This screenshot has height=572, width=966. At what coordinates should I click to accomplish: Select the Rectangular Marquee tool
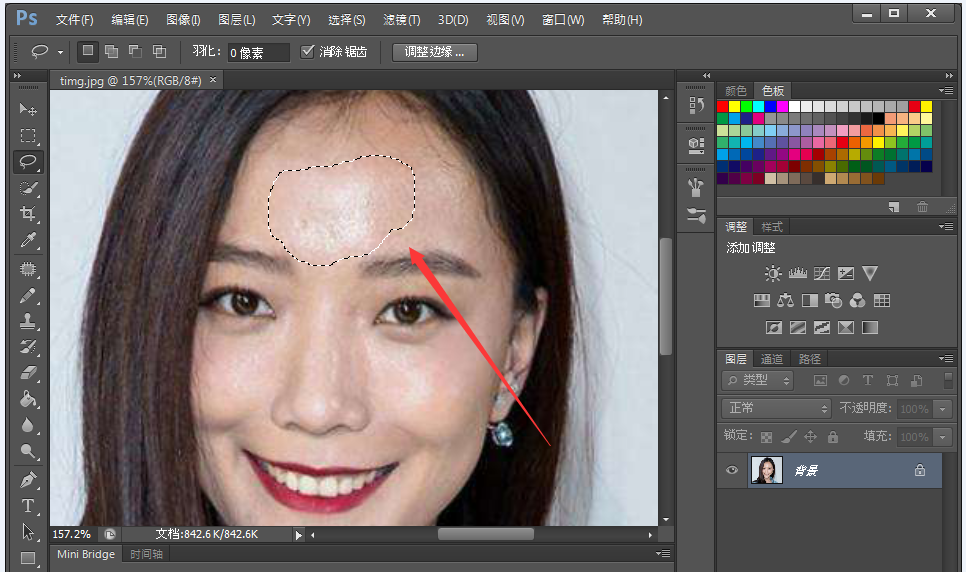click(28, 136)
